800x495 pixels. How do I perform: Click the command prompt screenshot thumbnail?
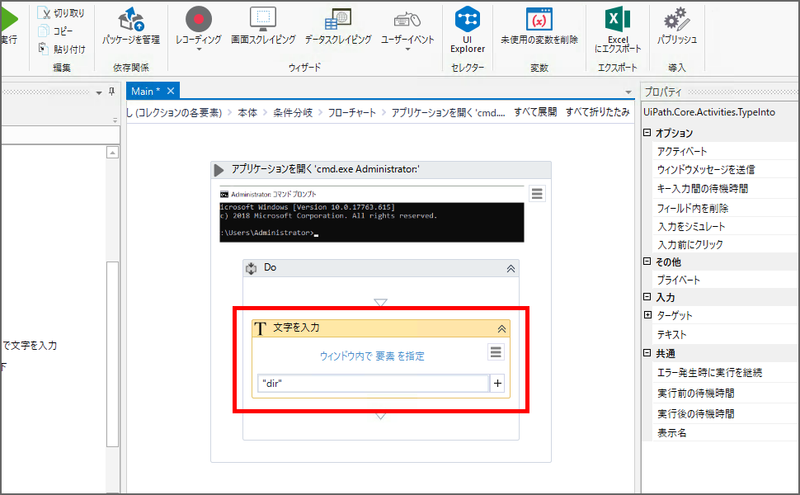pyautogui.click(x=371, y=216)
